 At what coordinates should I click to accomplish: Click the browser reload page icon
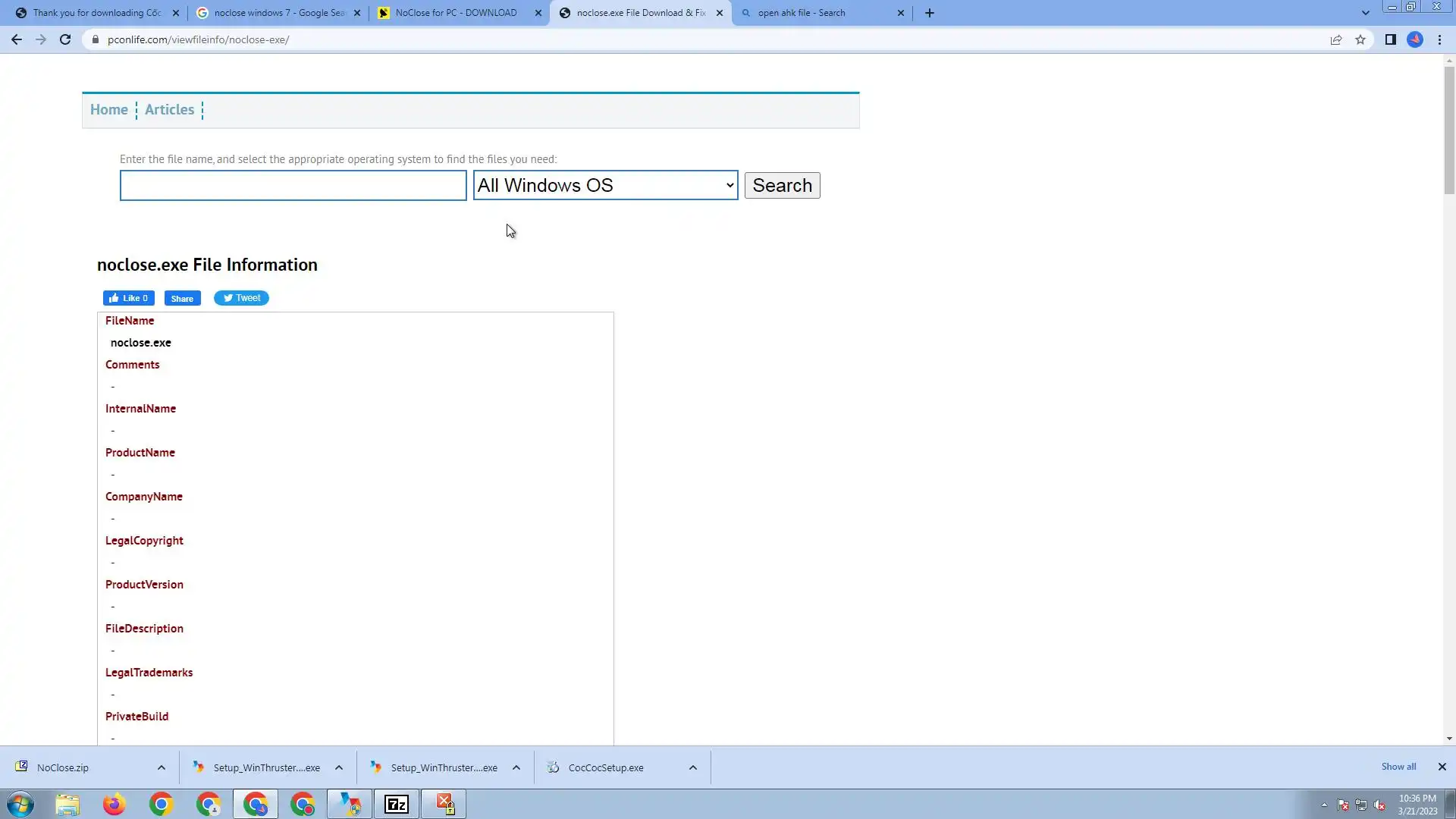(x=65, y=39)
